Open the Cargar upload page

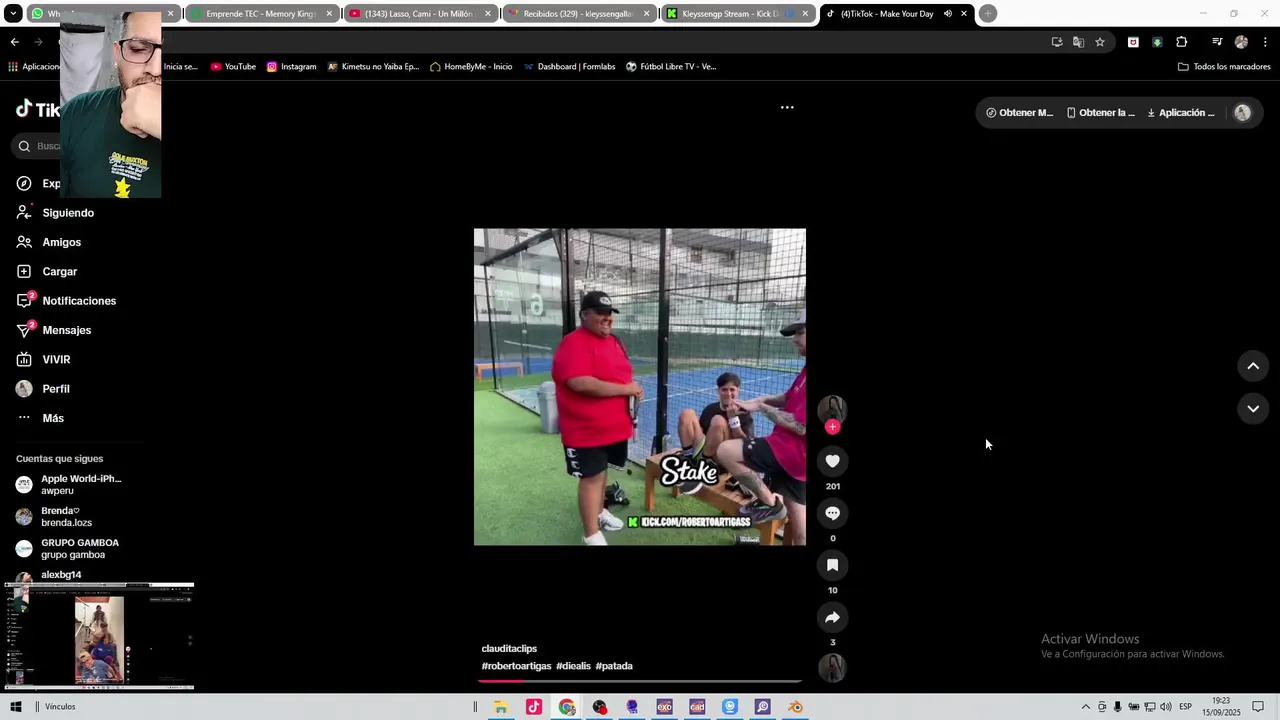59,271
